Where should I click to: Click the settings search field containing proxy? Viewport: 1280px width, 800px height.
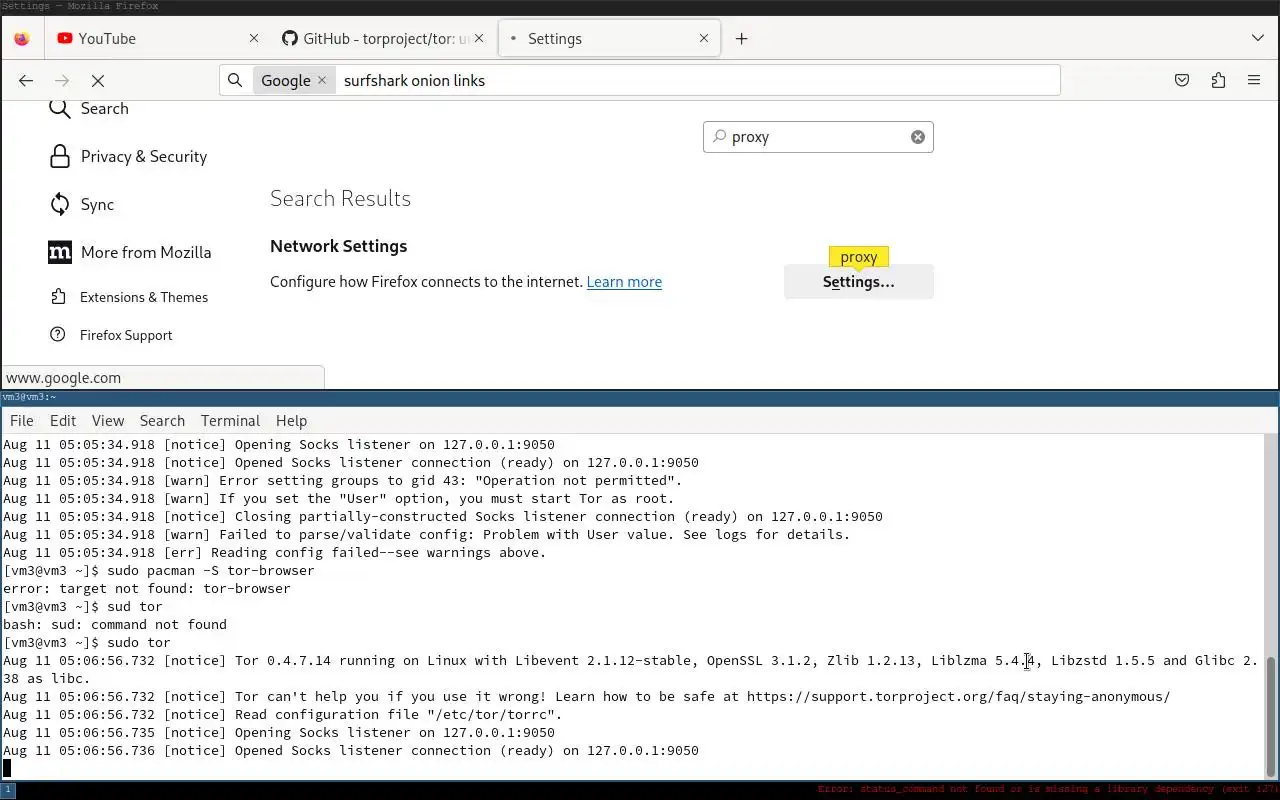tap(818, 137)
